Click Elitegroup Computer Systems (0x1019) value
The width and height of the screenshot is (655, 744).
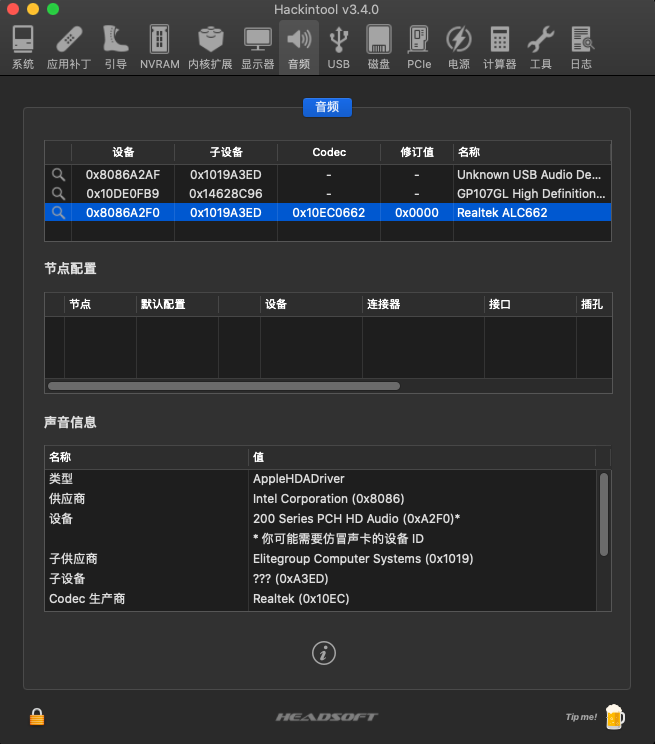coord(363,558)
